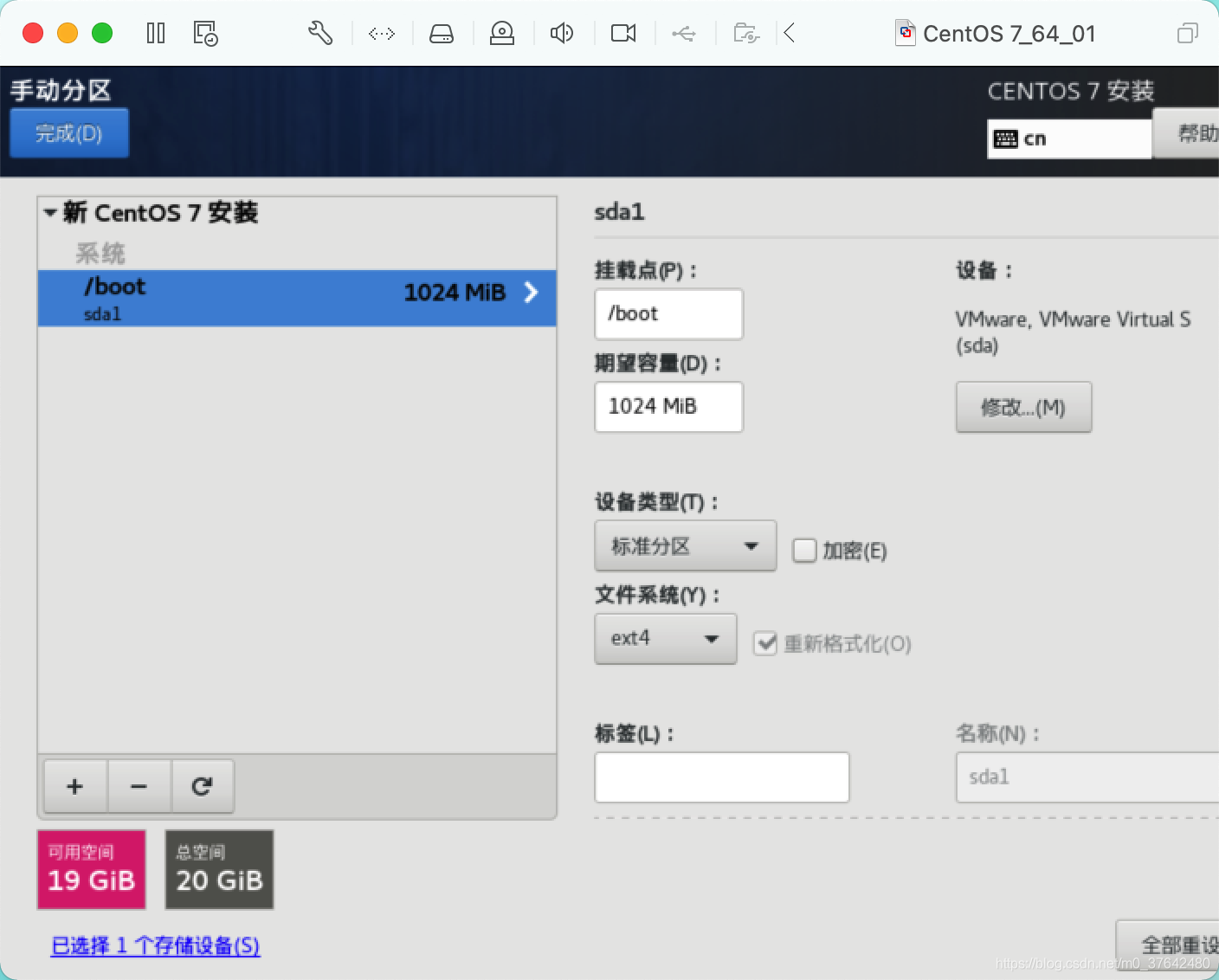Click the CD/DVD drive icon

coord(502,34)
